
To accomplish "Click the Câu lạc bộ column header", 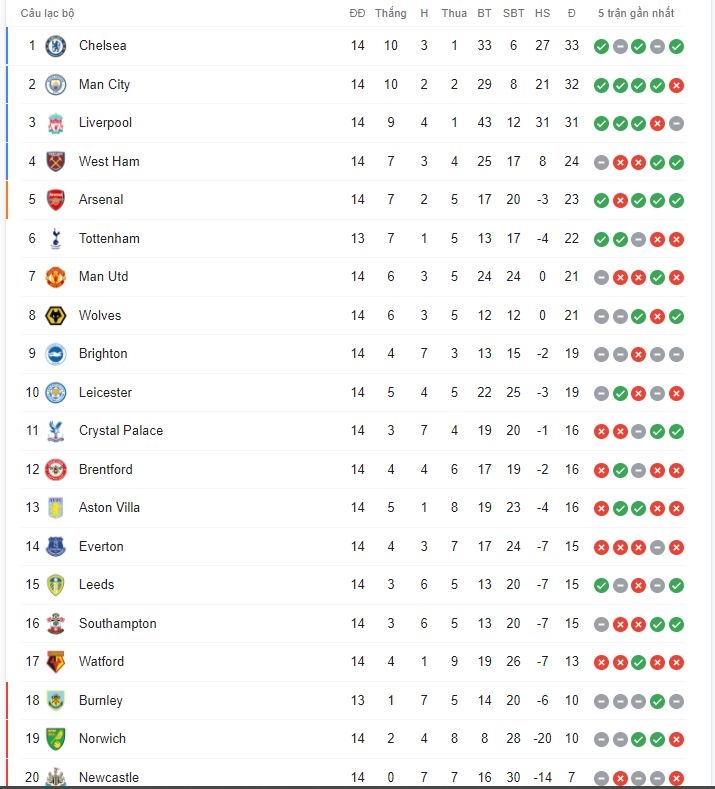I will 47,14.
